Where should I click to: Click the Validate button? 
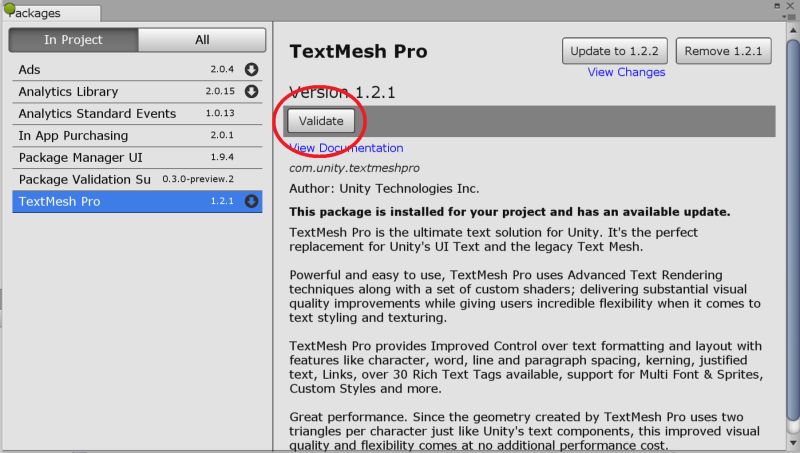click(321, 121)
